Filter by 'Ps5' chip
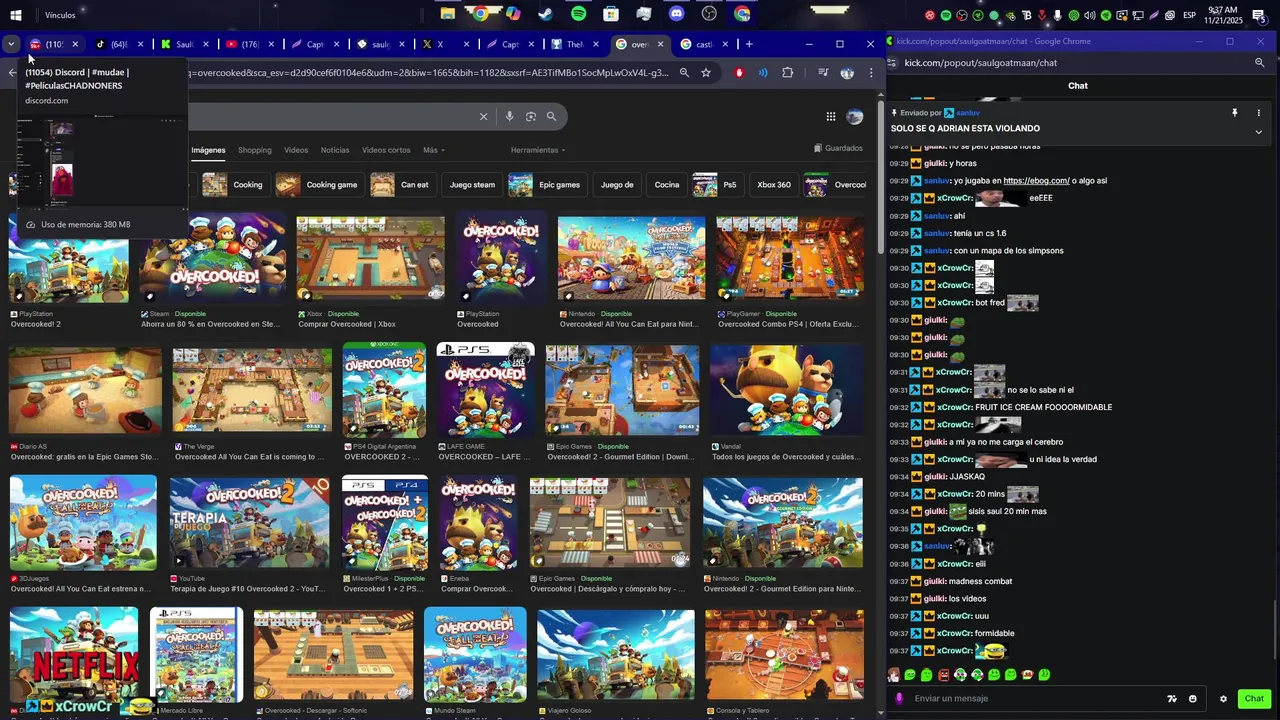The width and height of the screenshot is (1280, 720). click(719, 185)
